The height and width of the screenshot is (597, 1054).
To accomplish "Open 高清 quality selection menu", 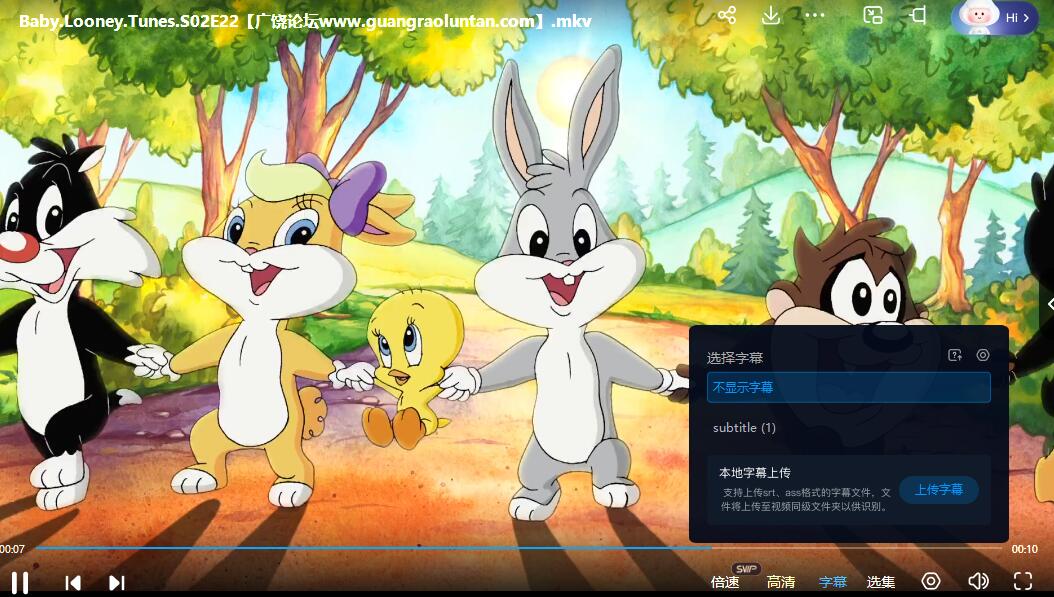I will tap(780, 582).
